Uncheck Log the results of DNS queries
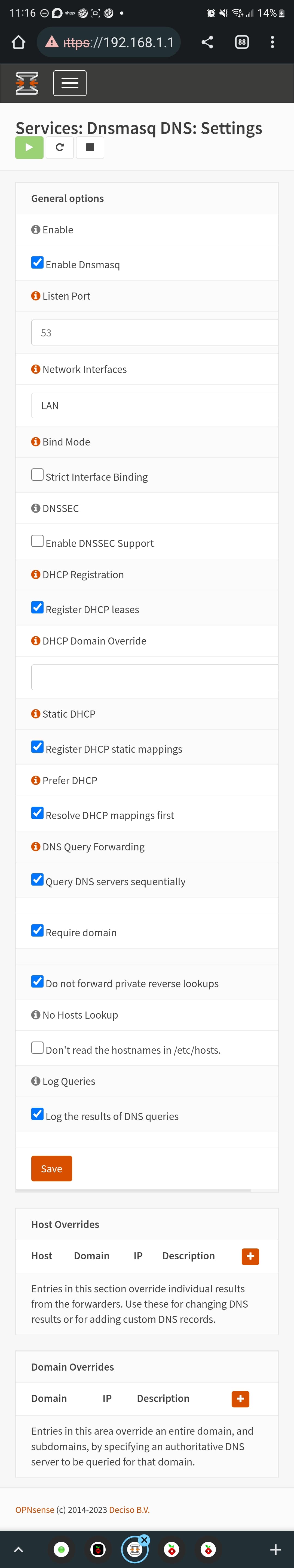The width and height of the screenshot is (294, 1568). [x=38, y=1114]
